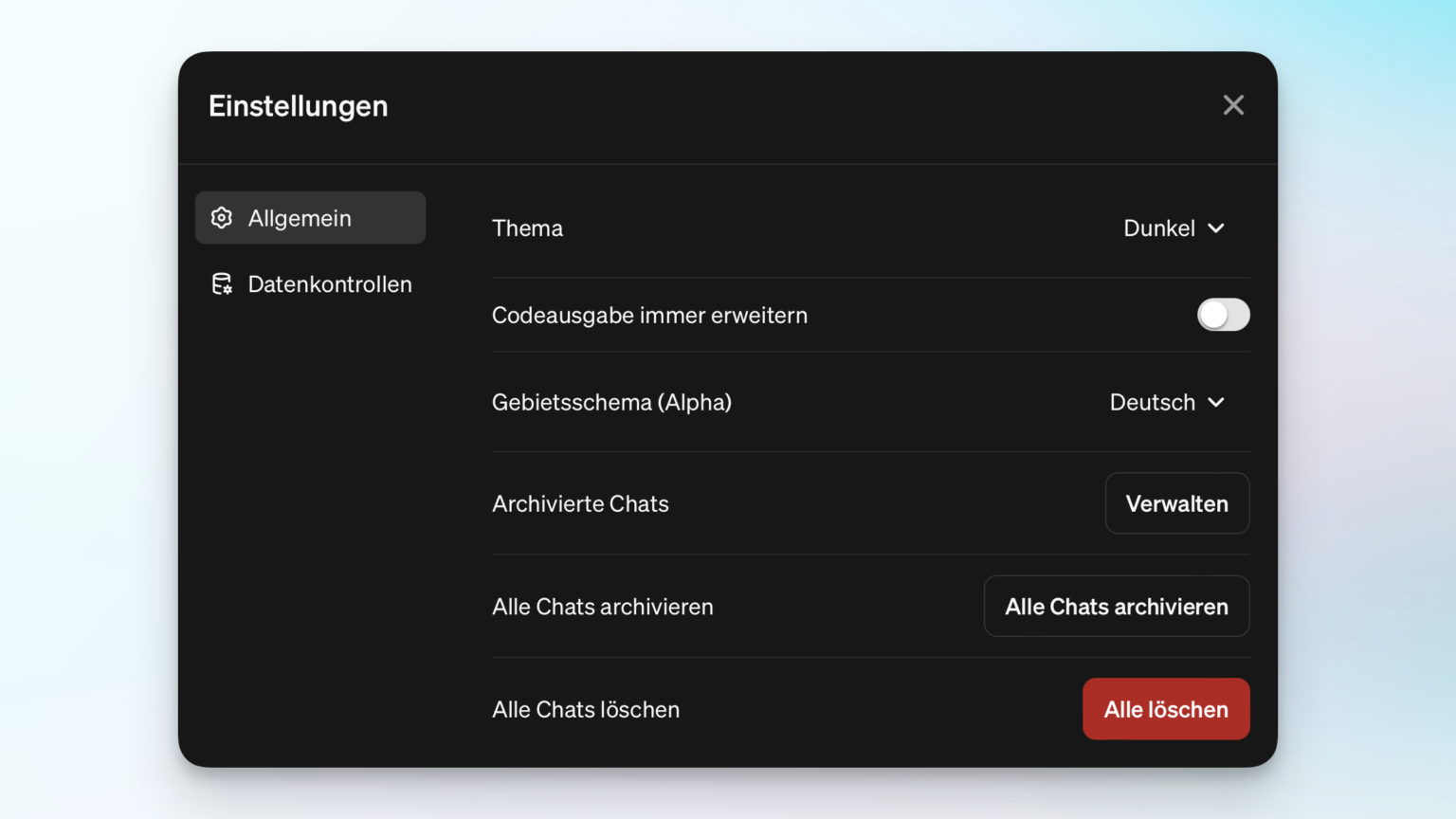The image size is (1456, 819).
Task: Select the Allgemein settings gear icon
Action: pyautogui.click(x=221, y=217)
